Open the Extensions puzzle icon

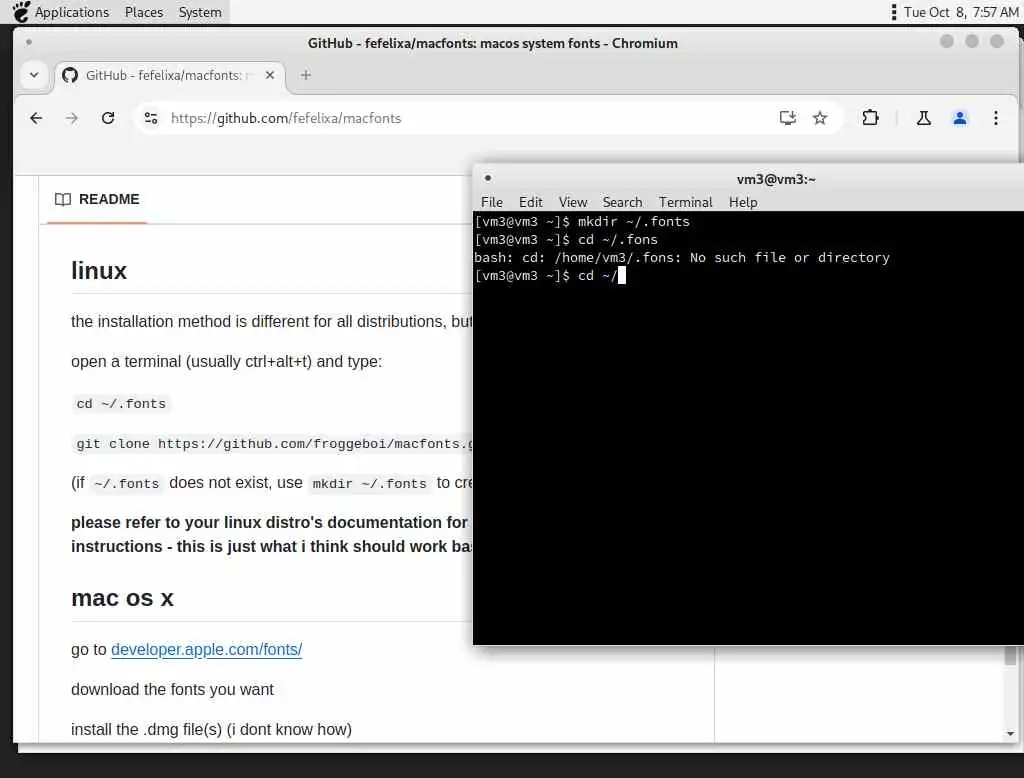871,118
